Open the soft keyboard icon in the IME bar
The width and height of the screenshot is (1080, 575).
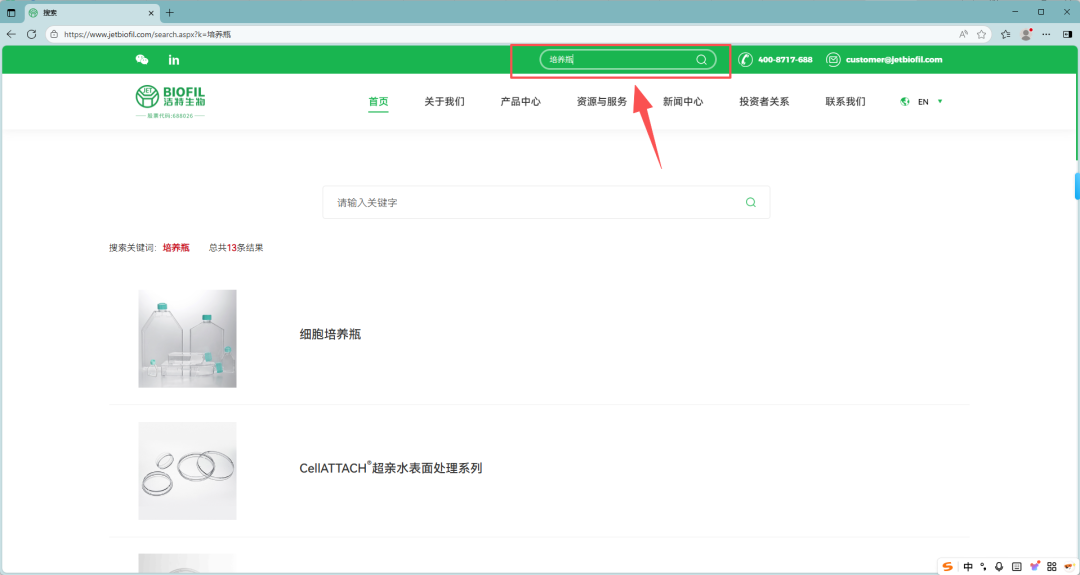tap(1017, 566)
